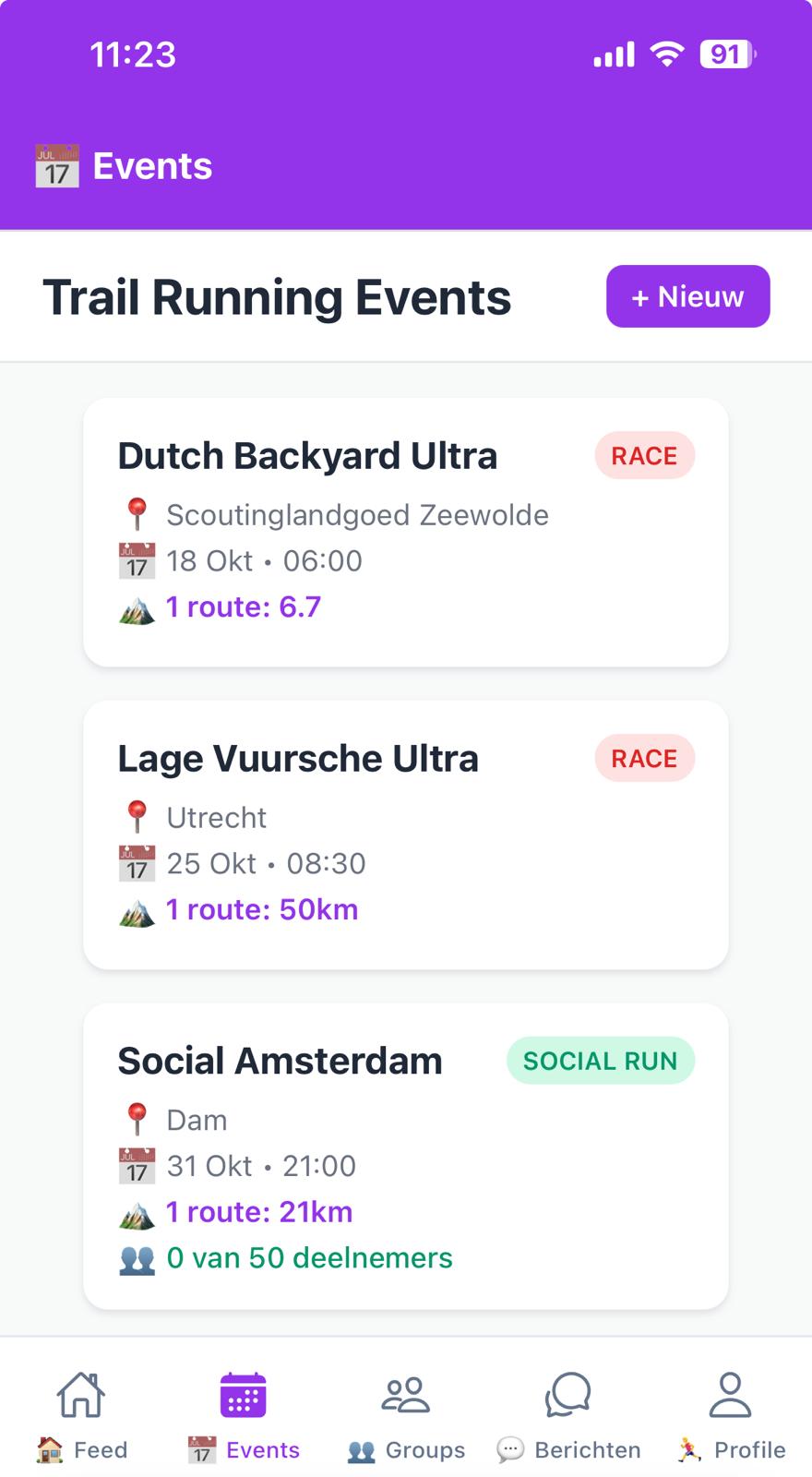The height and width of the screenshot is (1477, 812).
Task: Tap RACE badge on Dutch Backyard Ultra
Action: coord(644,455)
